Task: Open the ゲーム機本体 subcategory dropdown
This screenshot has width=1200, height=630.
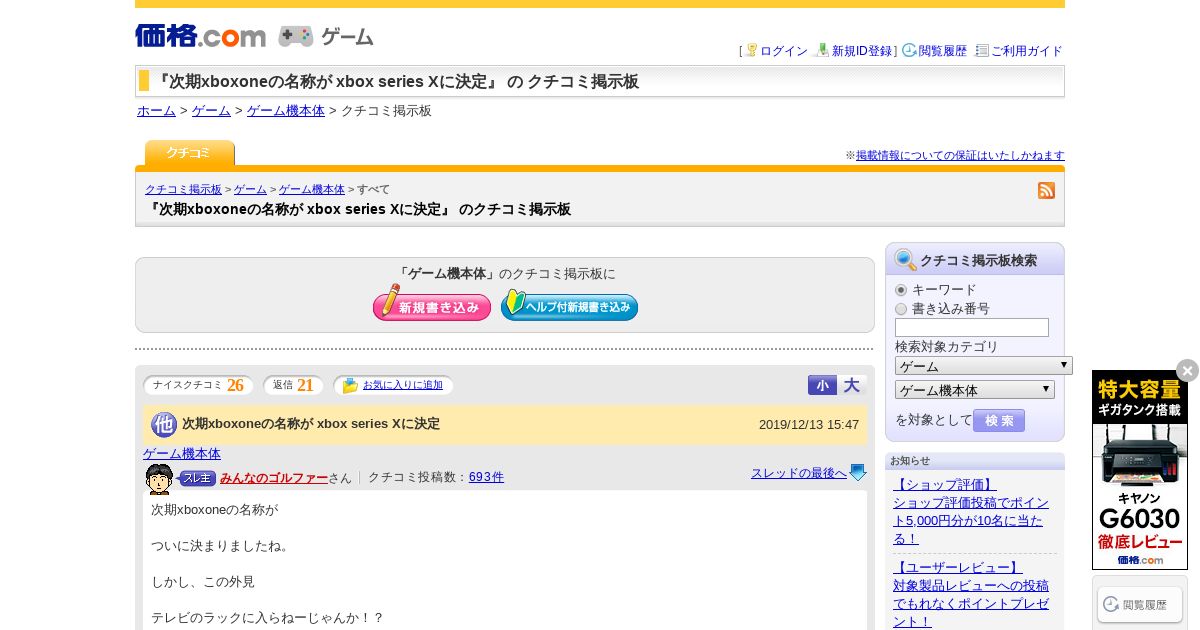Action: click(x=975, y=390)
